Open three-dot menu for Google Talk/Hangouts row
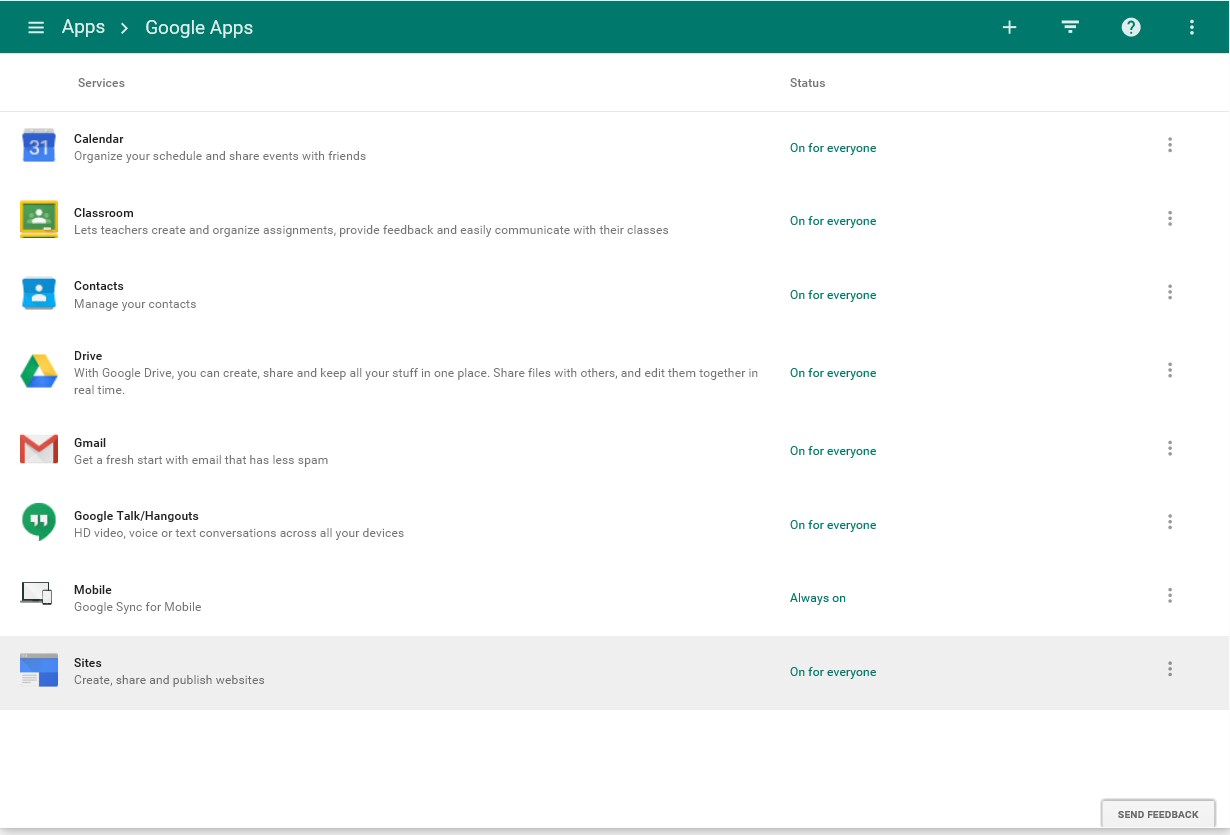Screen dimensions: 1230x835 pos(1170,522)
